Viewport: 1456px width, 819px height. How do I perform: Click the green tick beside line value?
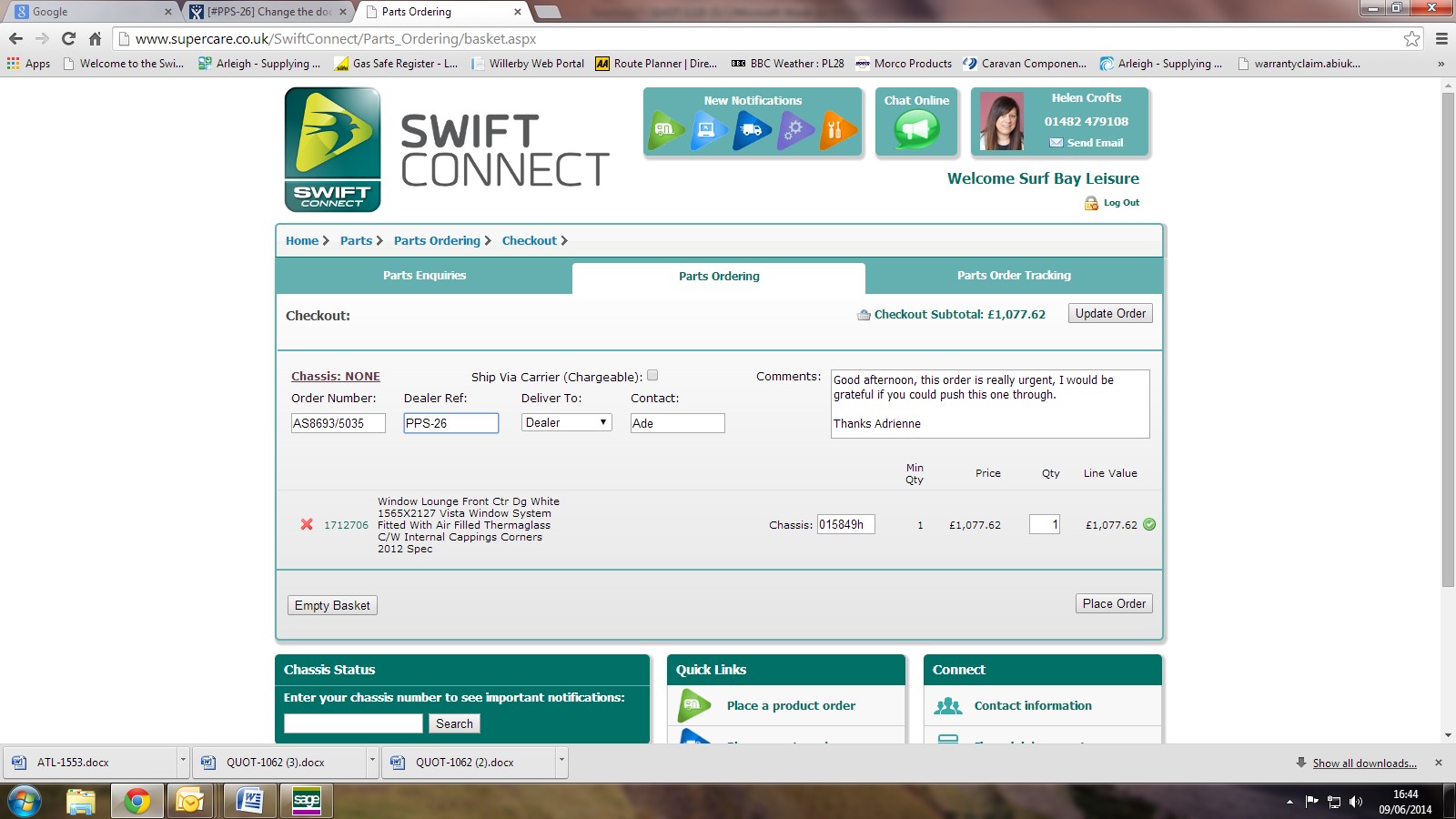1149,524
